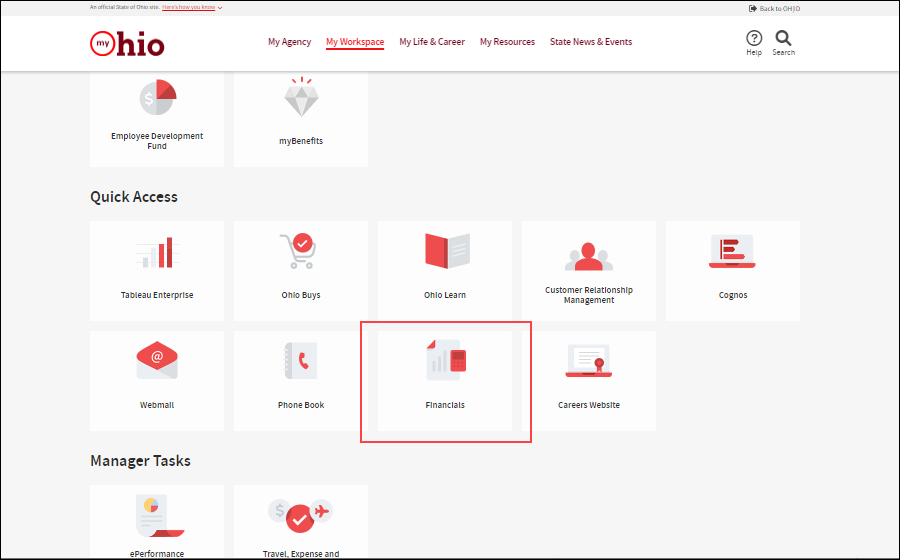
Task: Open the Ohio Learn book icon
Action: coord(445,252)
